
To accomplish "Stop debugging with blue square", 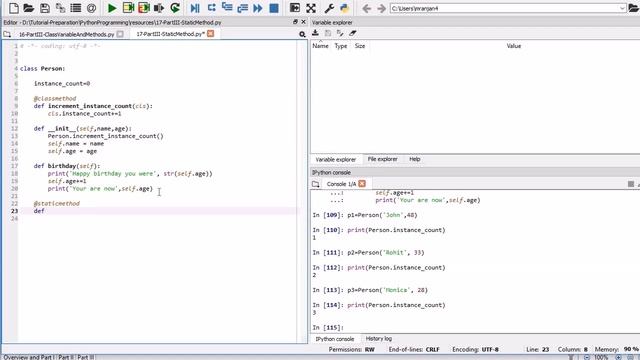I will pos(274,8).
